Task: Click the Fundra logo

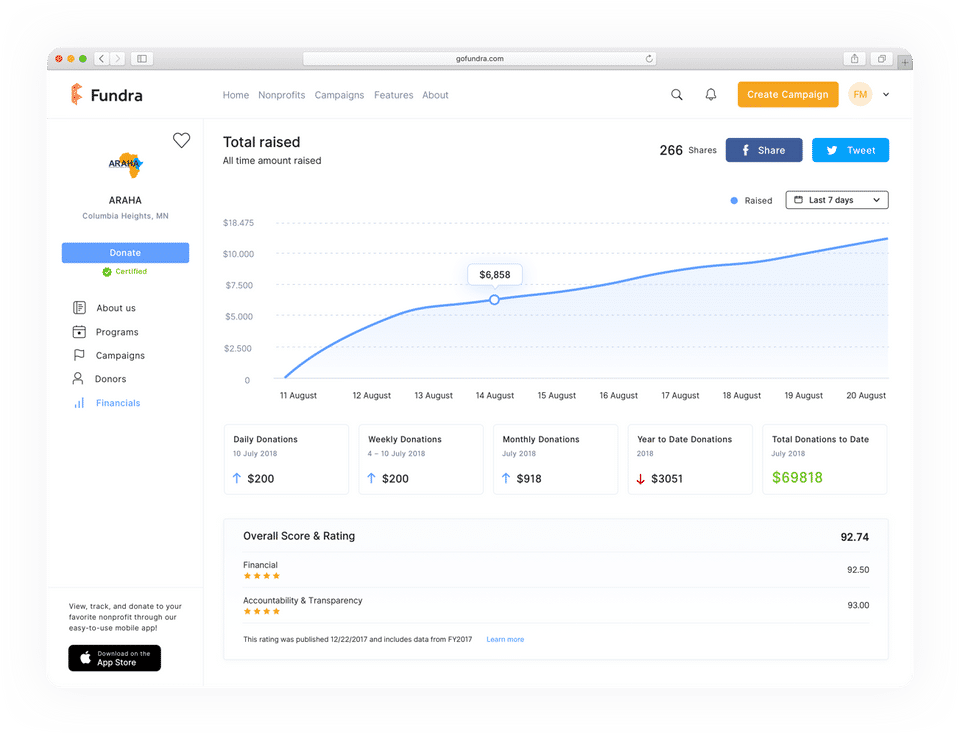Action: click(x=107, y=95)
